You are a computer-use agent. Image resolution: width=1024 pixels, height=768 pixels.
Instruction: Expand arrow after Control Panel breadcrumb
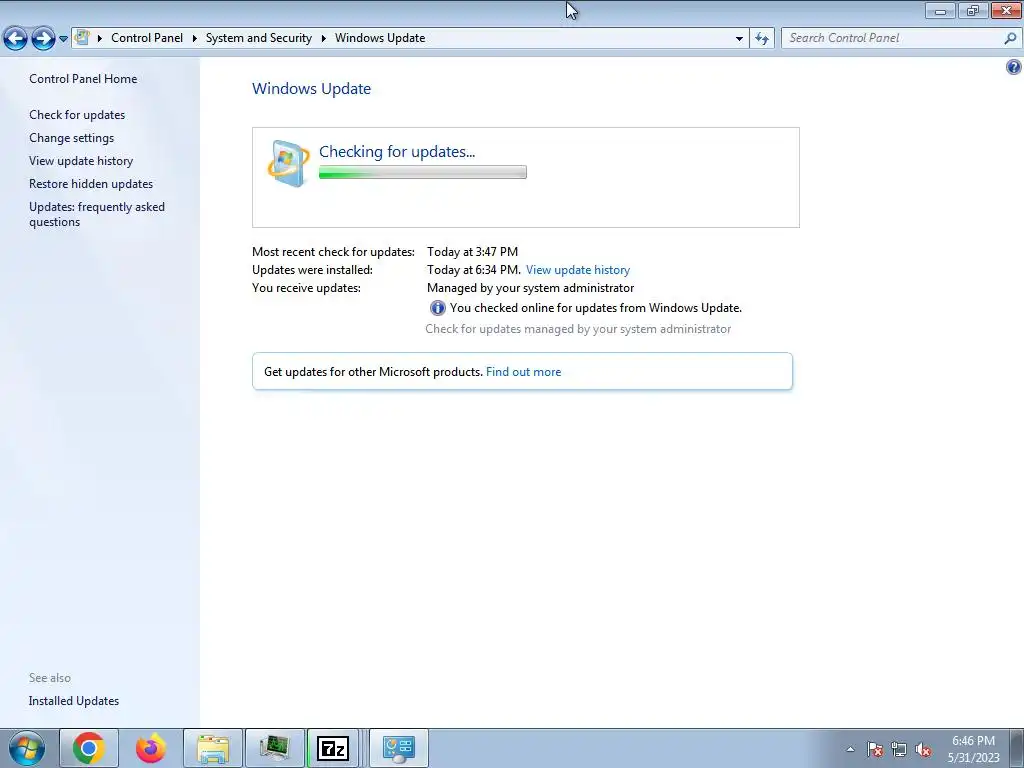point(195,39)
